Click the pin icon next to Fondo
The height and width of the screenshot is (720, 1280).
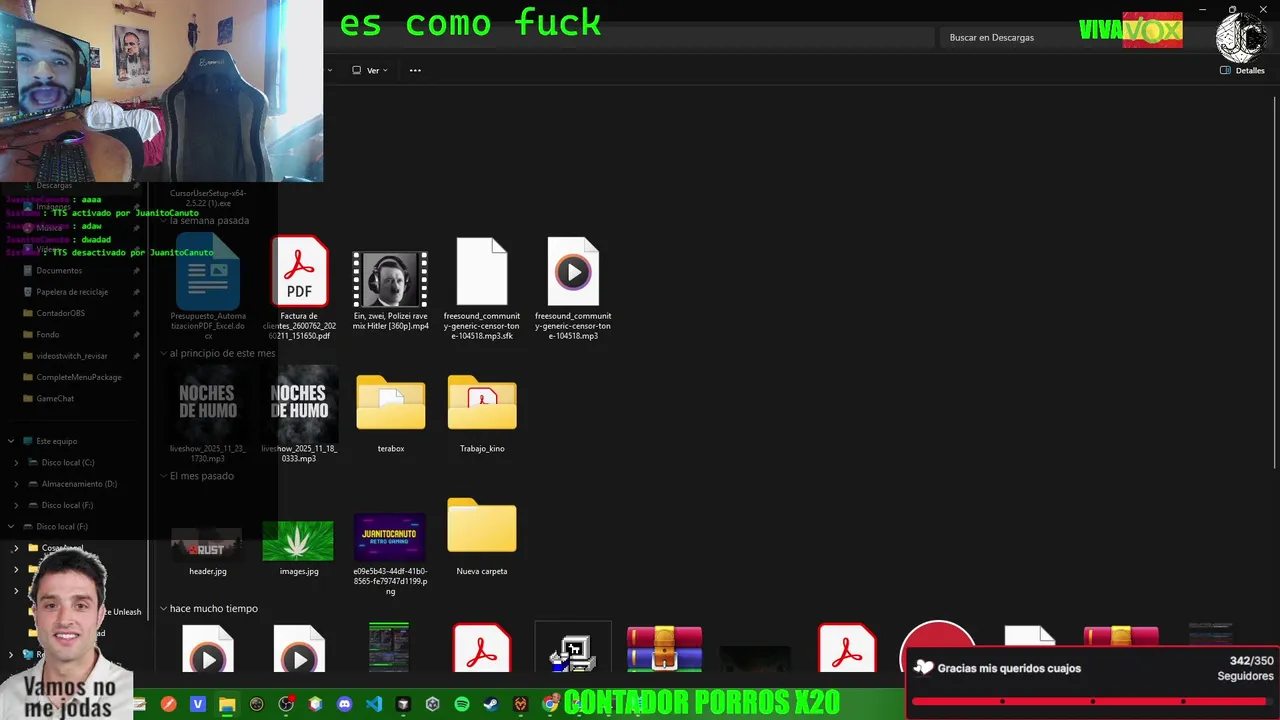click(x=136, y=334)
